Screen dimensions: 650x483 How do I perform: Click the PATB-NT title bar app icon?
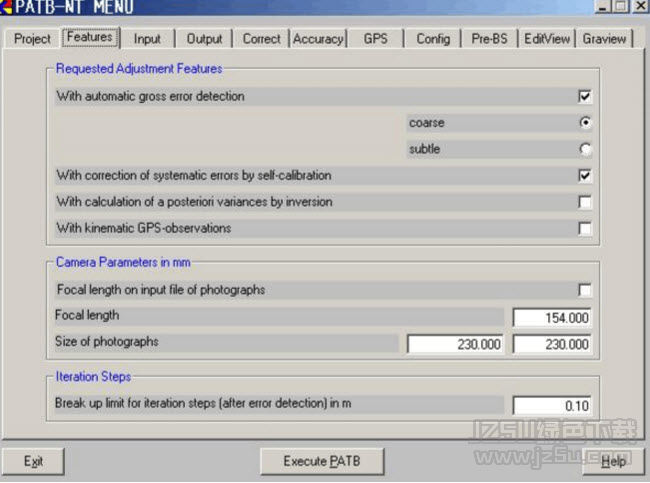(x=6, y=7)
